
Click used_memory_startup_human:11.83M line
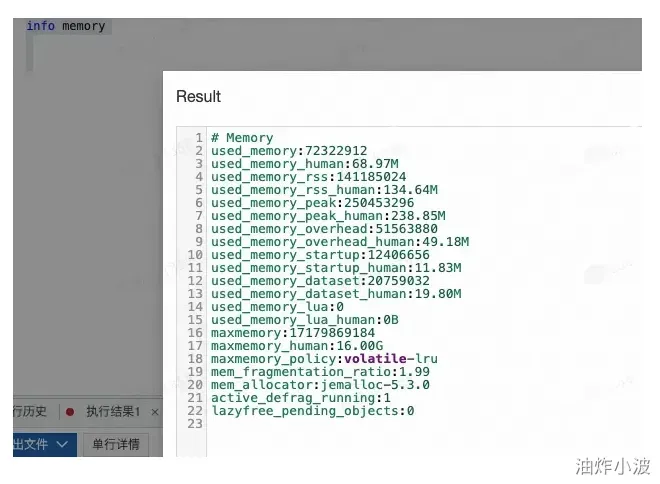point(336,268)
